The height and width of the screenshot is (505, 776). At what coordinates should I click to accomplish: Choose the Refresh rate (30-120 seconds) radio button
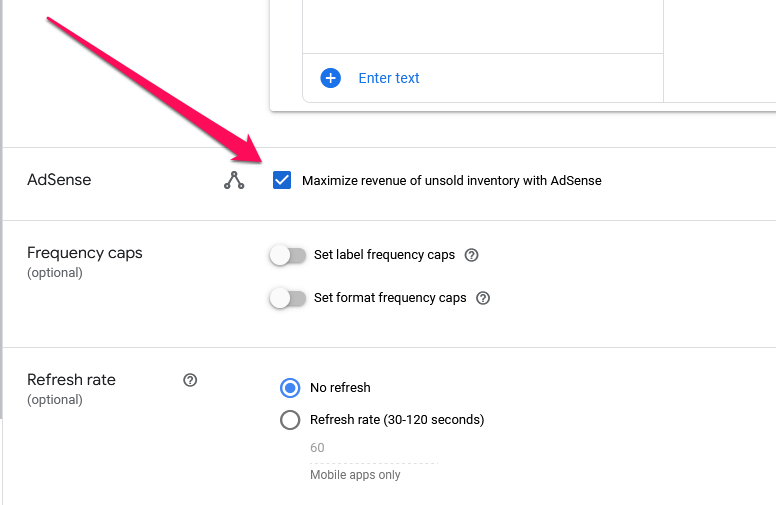pos(290,420)
